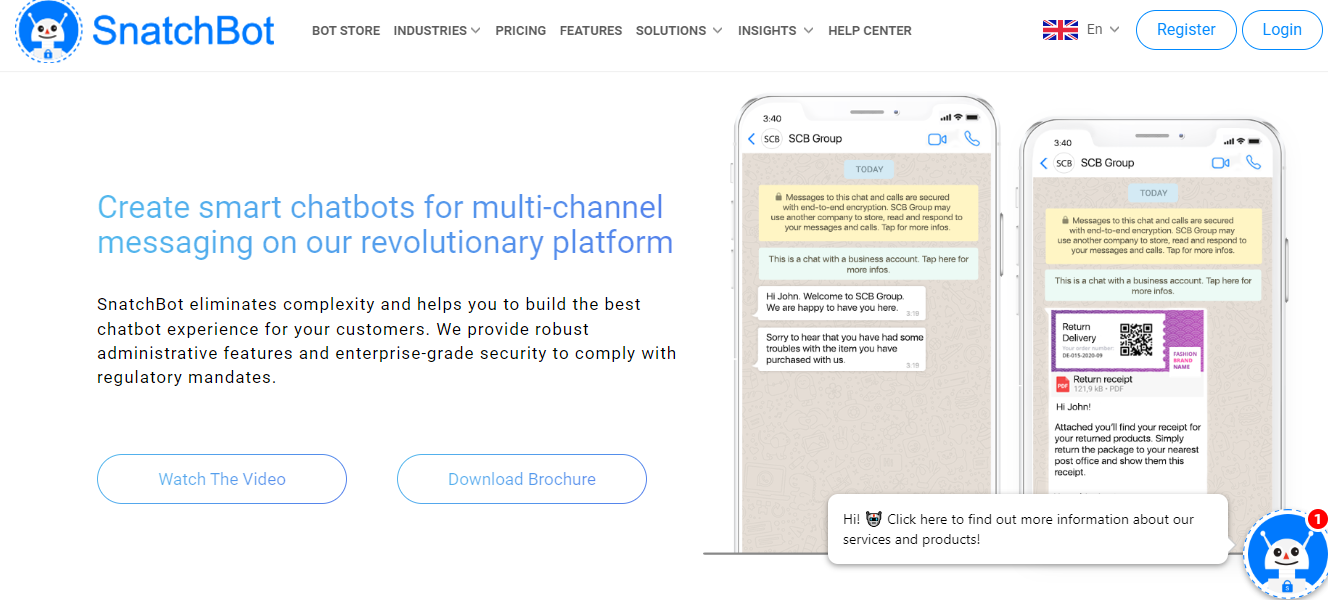The height and width of the screenshot is (600, 1328).
Task: Click the Watch The Video button
Action: click(221, 479)
